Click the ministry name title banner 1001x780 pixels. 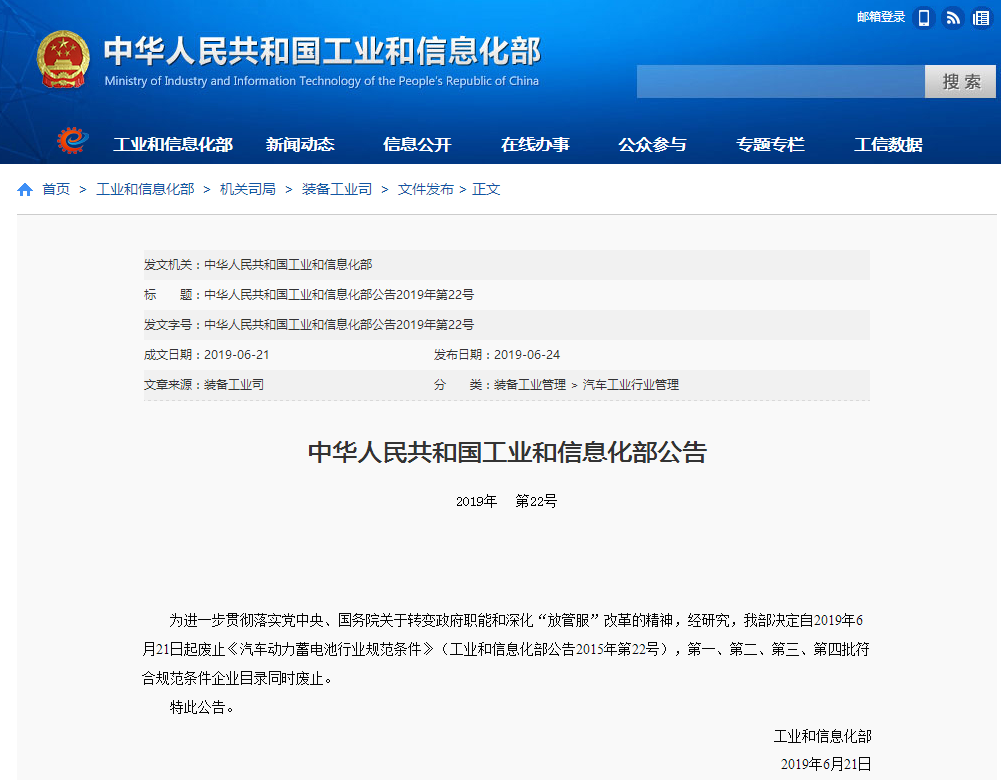pyautogui.click(x=322, y=51)
